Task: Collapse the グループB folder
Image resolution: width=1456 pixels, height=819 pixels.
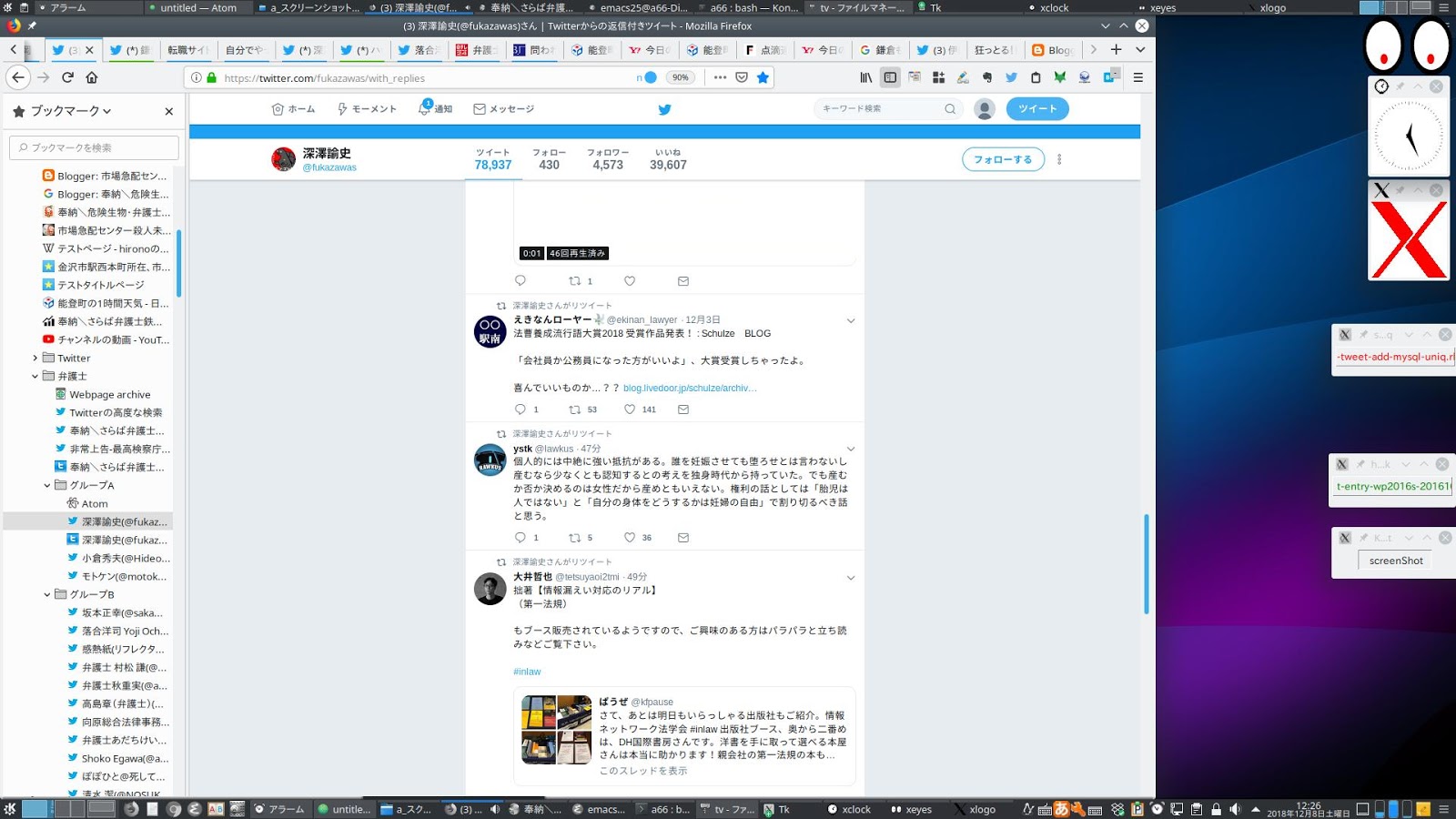Action: pyautogui.click(x=47, y=594)
